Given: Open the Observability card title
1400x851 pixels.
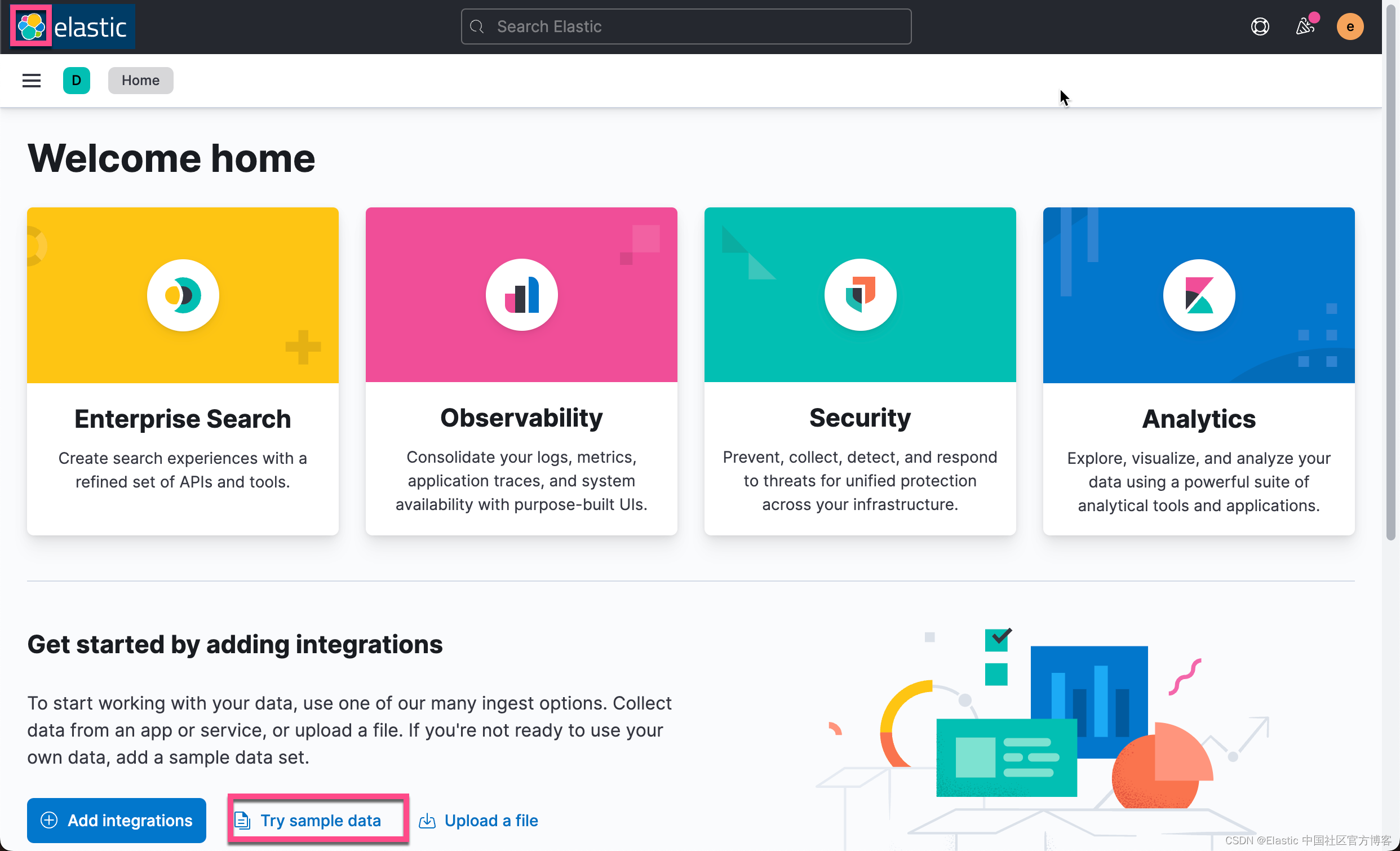Looking at the screenshot, I should coord(521,418).
